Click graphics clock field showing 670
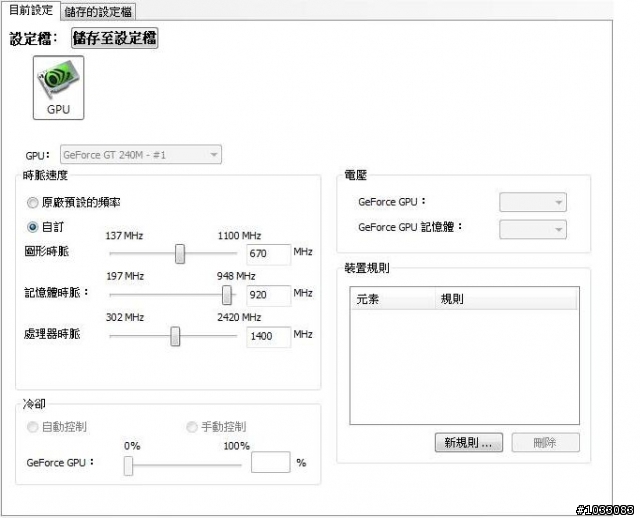The width and height of the screenshot is (640, 518). click(269, 254)
